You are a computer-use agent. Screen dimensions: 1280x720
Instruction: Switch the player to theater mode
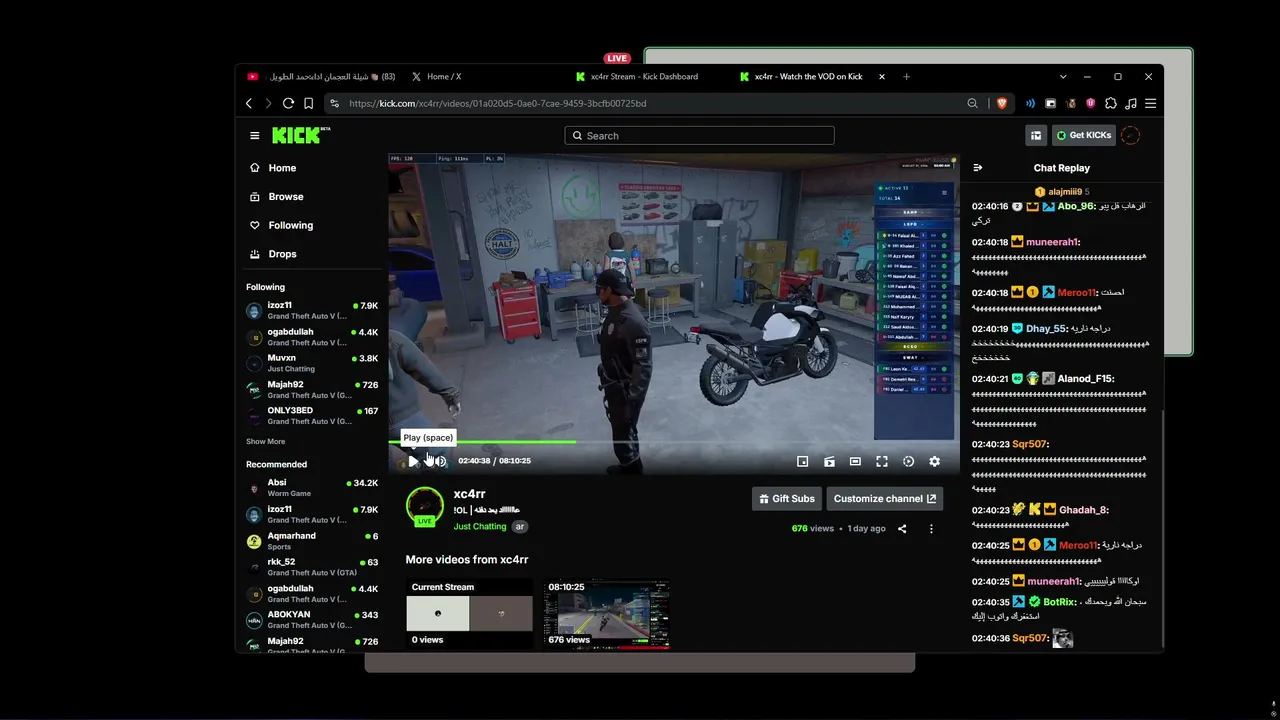pyautogui.click(x=855, y=461)
